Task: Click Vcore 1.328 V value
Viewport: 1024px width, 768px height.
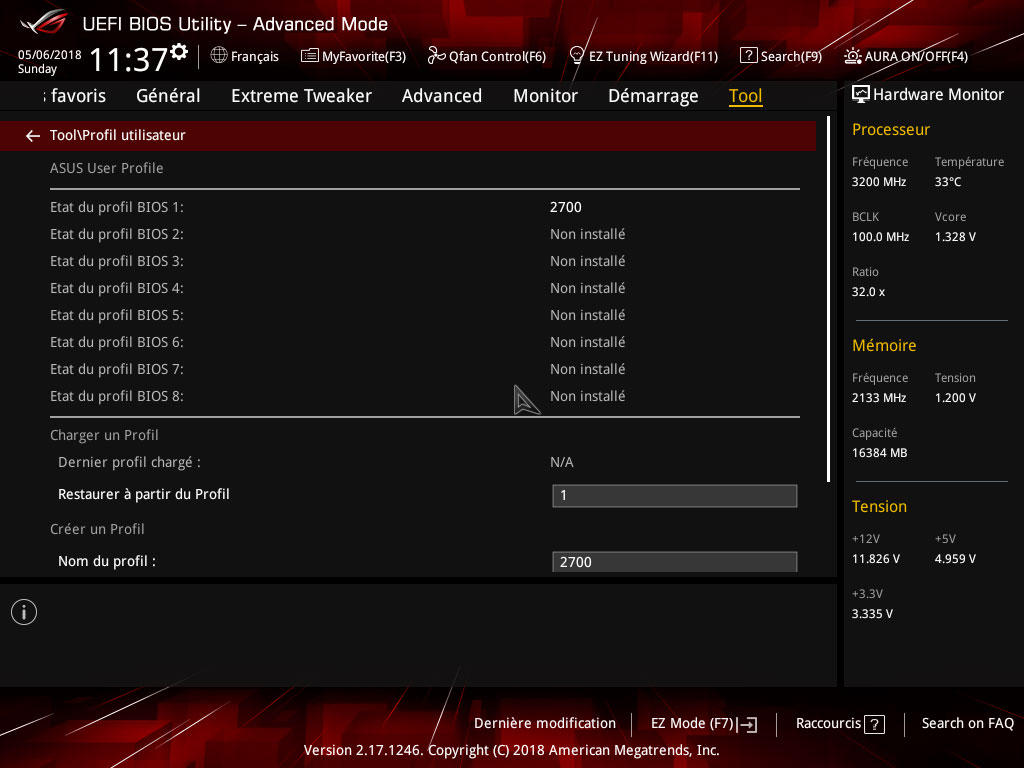Action: (x=955, y=237)
